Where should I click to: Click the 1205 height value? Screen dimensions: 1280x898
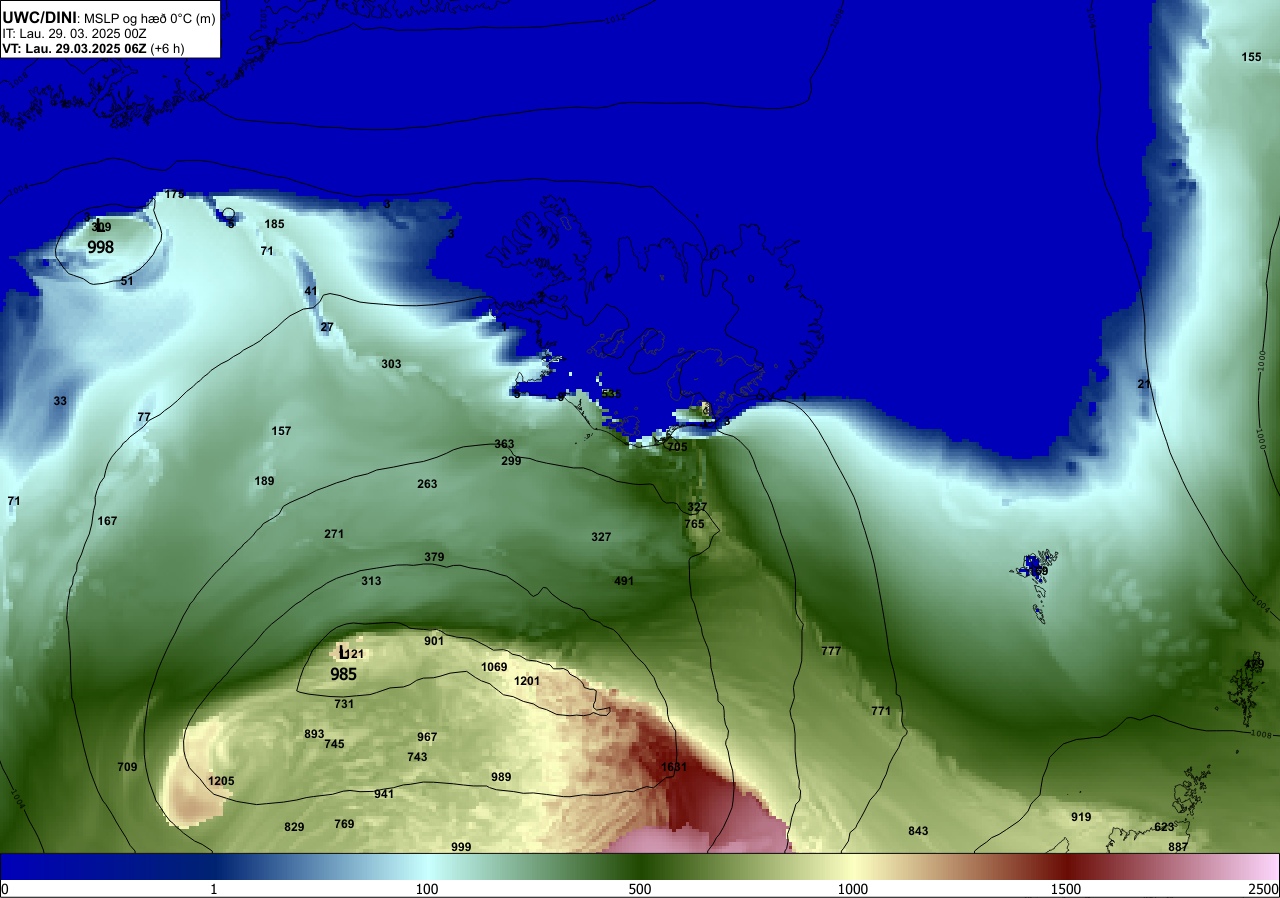(221, 781)
